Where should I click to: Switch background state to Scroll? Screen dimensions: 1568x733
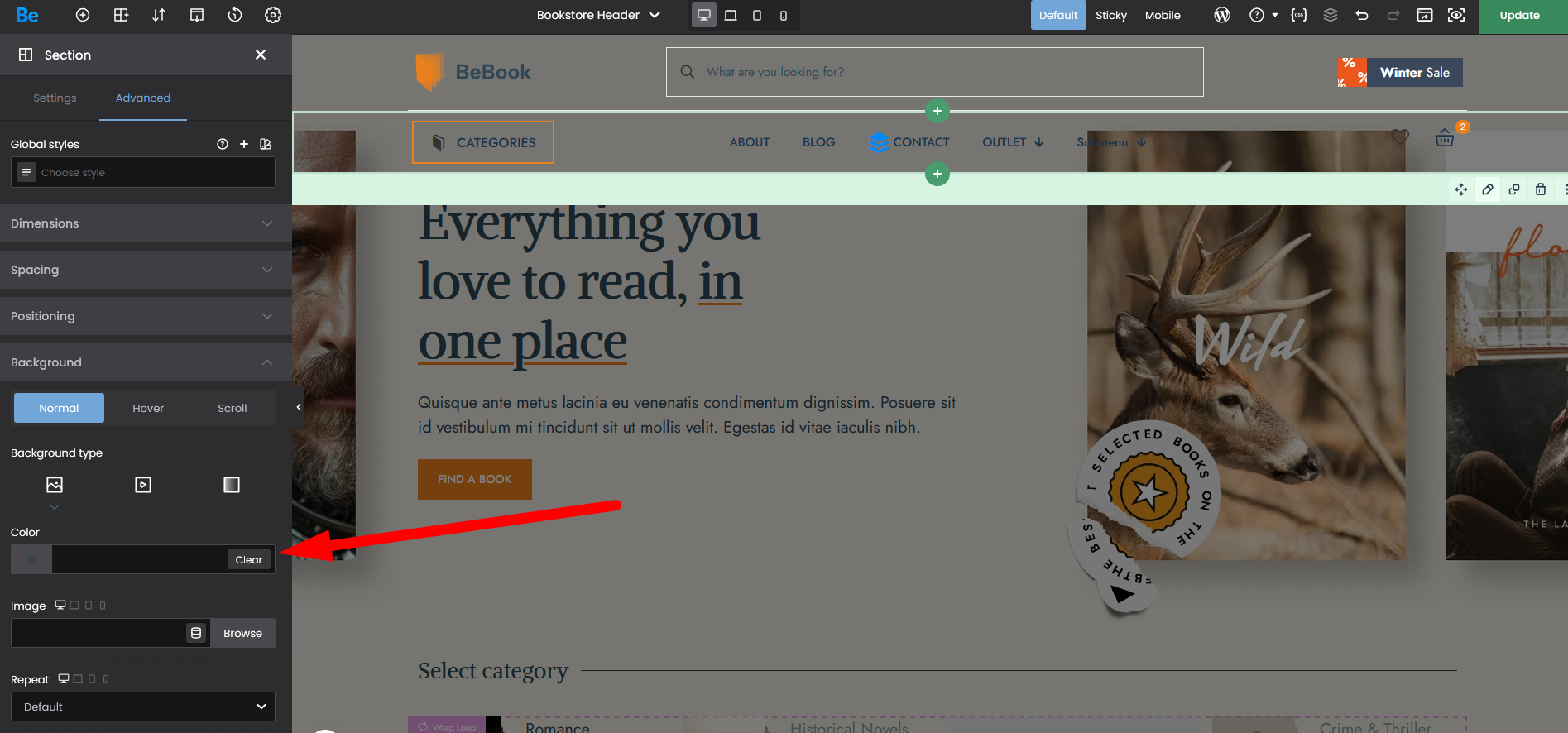point(232,408)
